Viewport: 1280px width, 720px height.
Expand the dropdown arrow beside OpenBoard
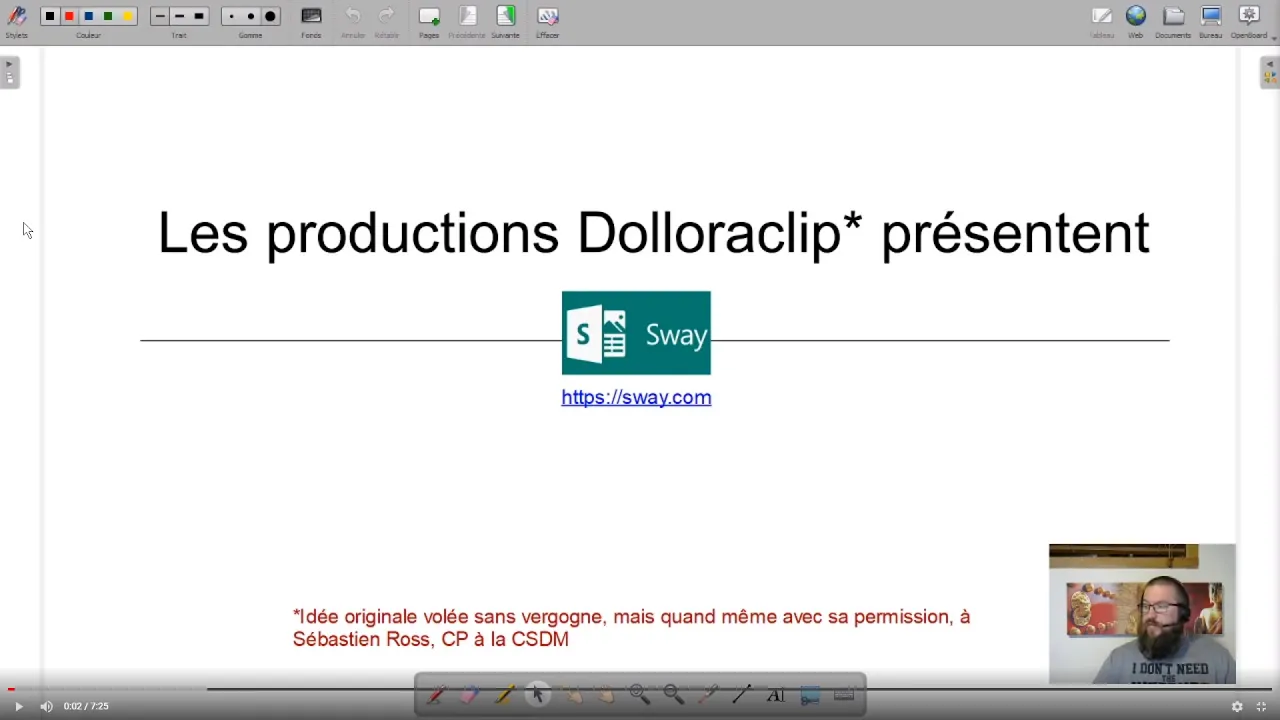1274,36
